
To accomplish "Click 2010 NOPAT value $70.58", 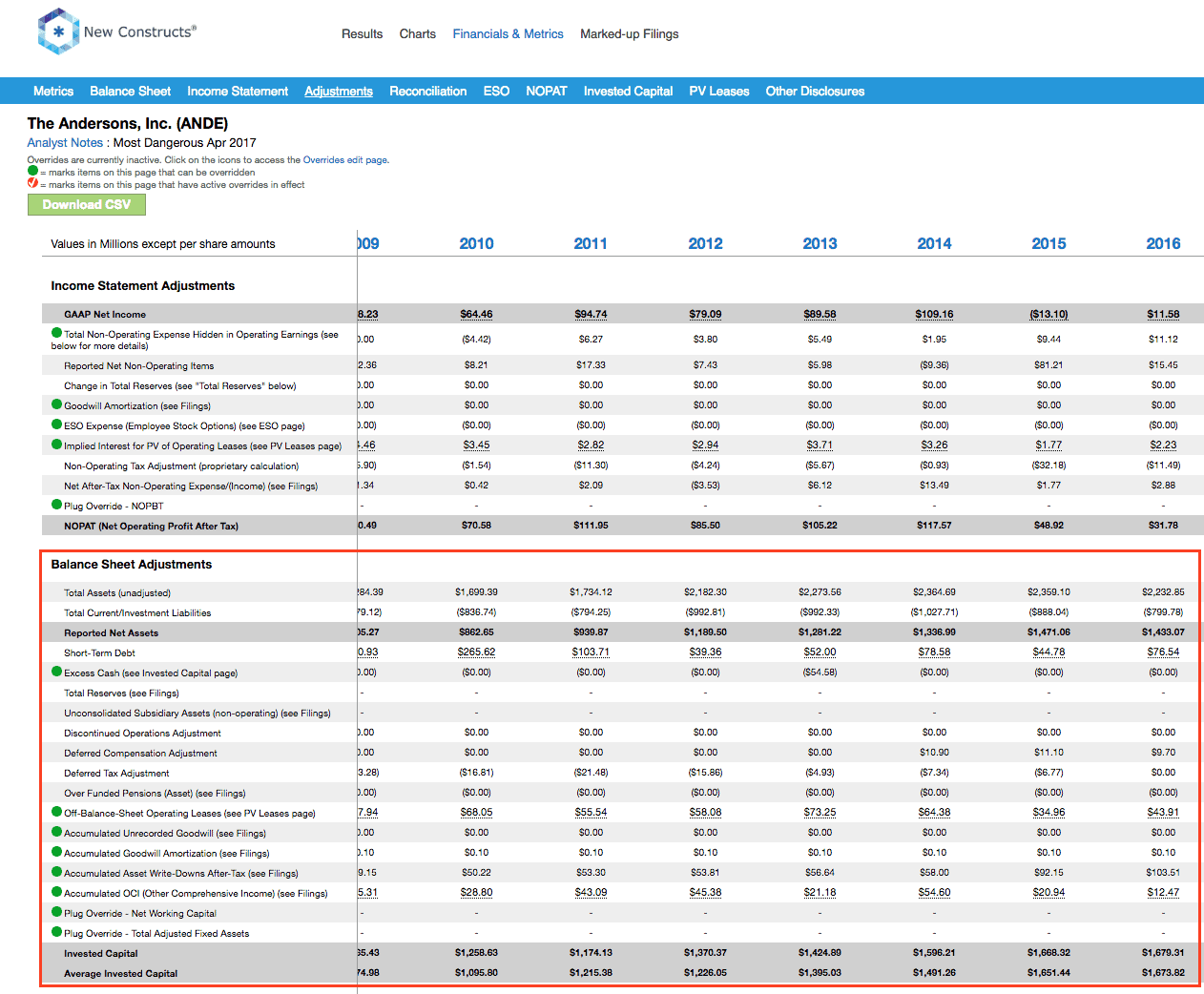I will pyautogui.click(x=477, y=526).
